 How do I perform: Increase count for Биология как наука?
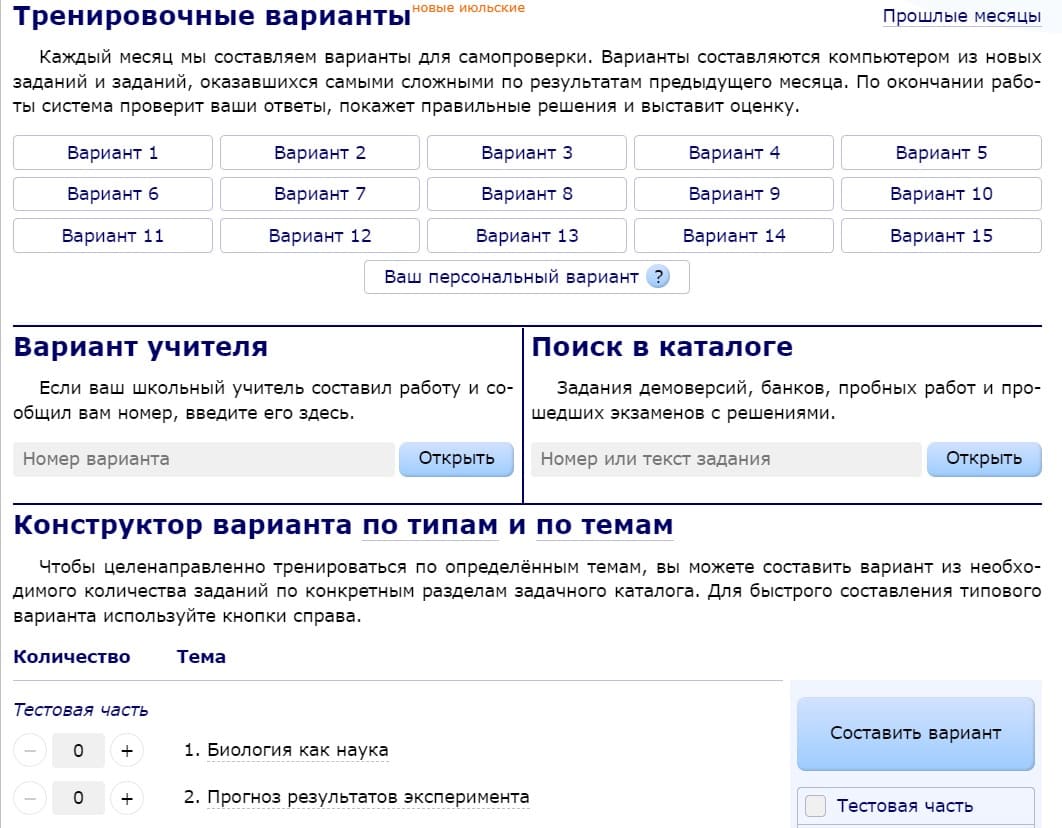[127, 750]
